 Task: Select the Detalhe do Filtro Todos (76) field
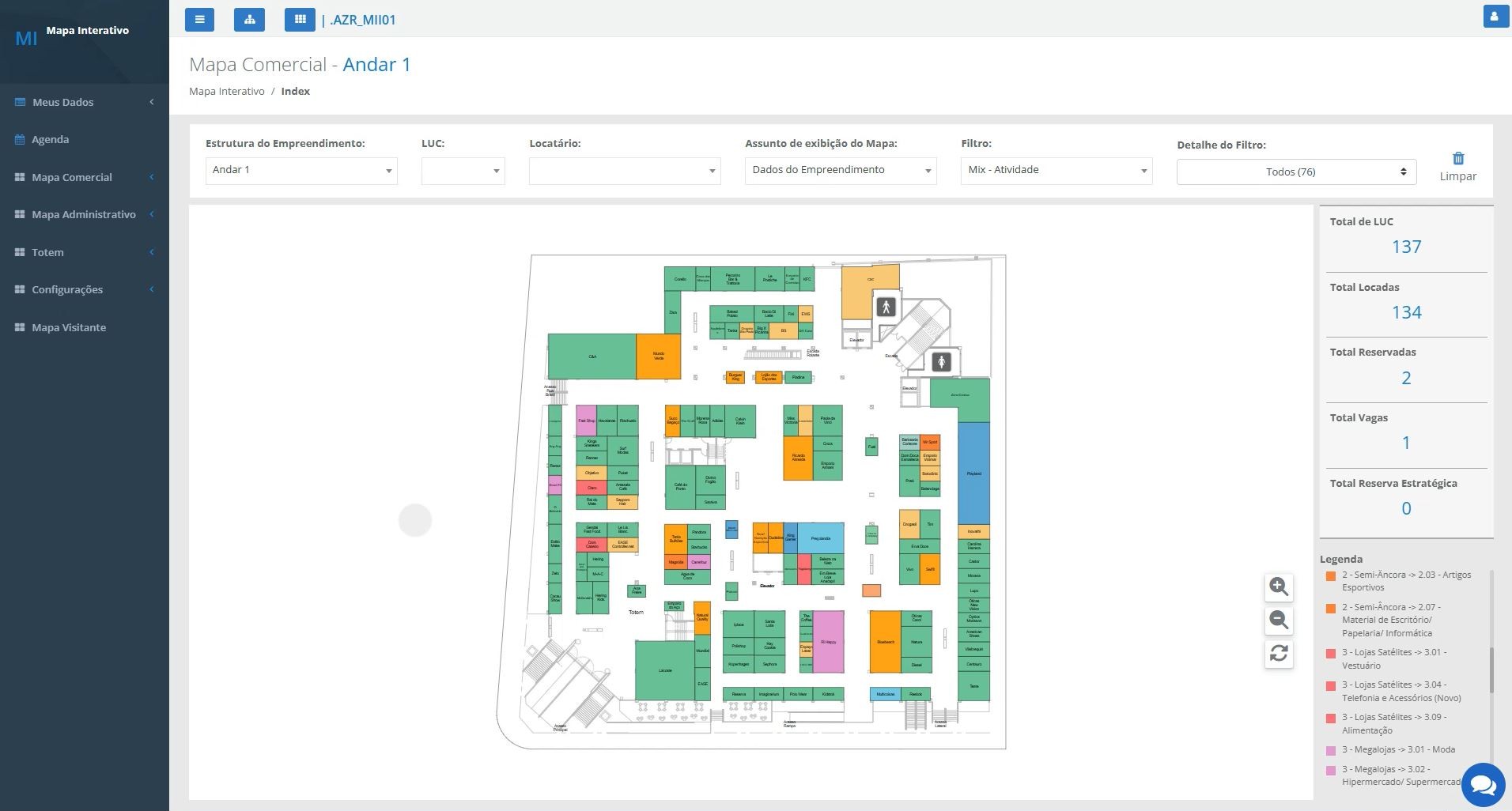tap(1296, 171)
